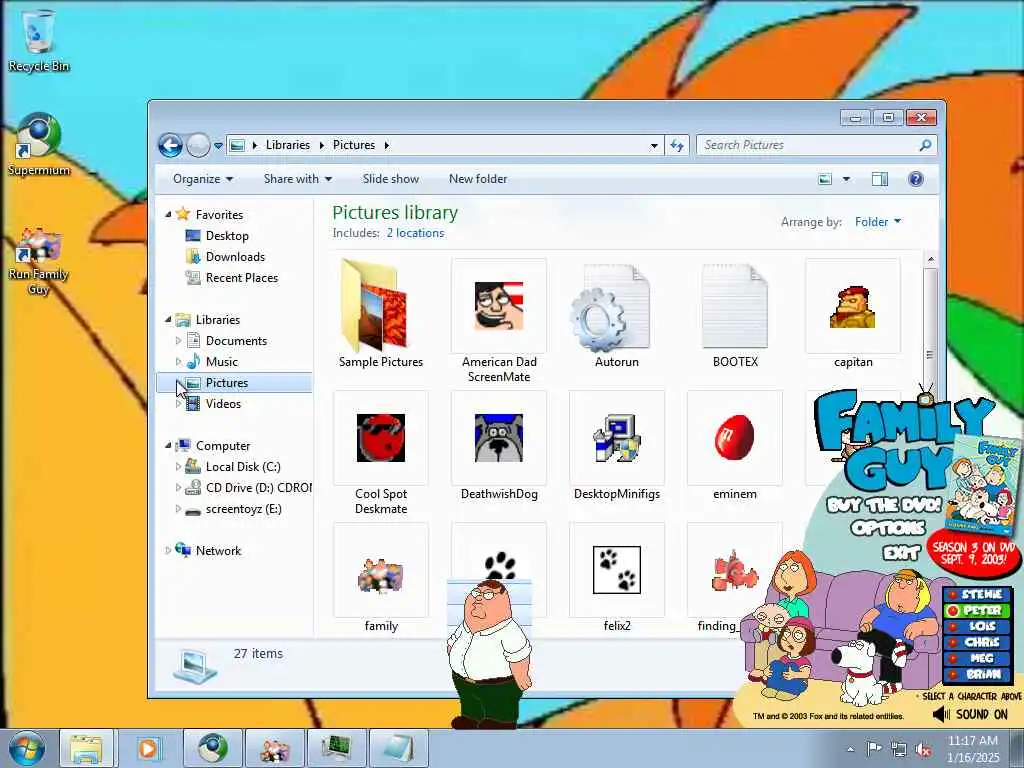Image resolution: width=1024 pixels, height=768 pixels.
Task: Toggle SOUND ON in Family Guy panel
Action: pos(971,714)
